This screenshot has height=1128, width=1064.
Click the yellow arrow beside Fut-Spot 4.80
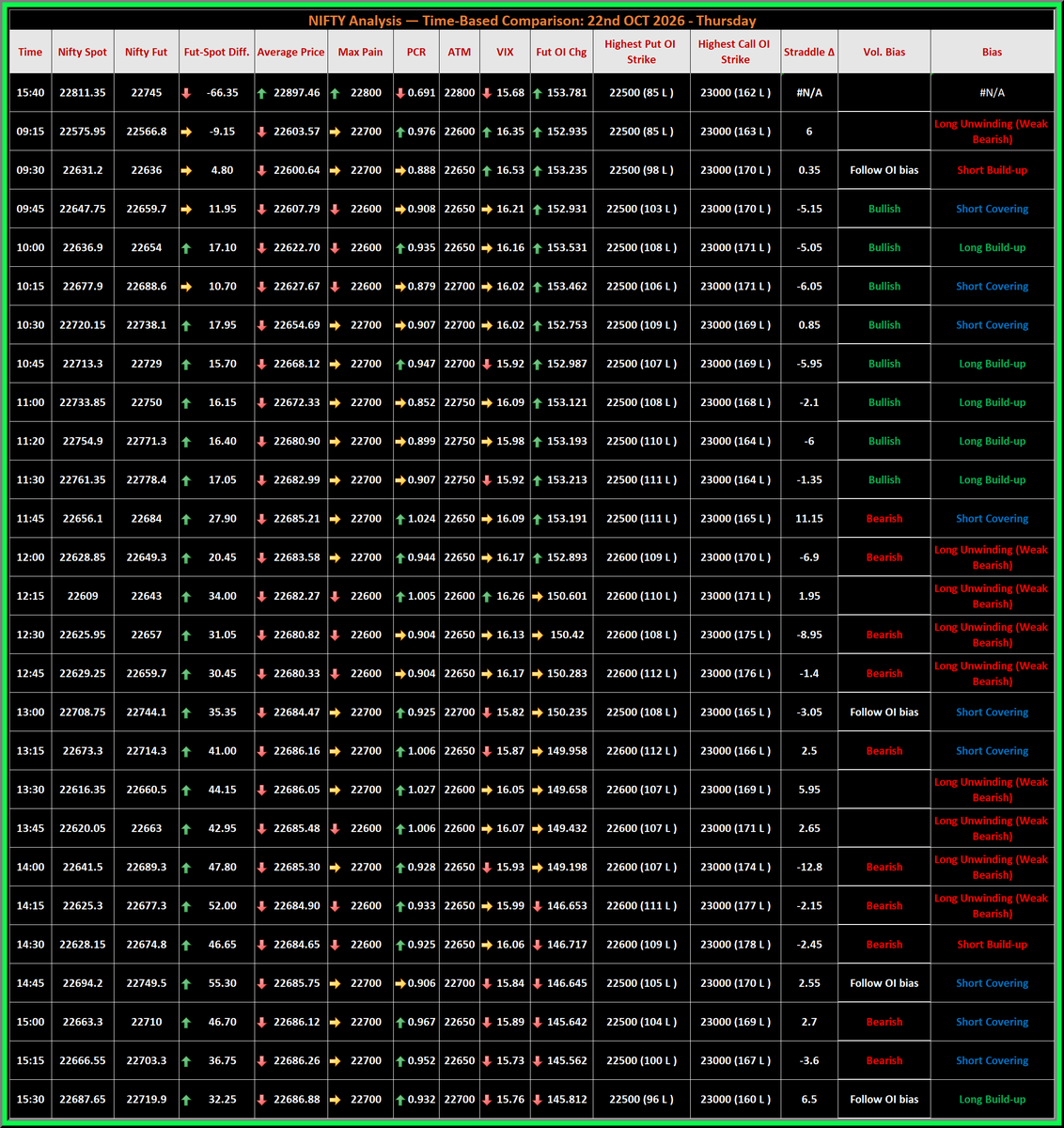click(186, 170)
